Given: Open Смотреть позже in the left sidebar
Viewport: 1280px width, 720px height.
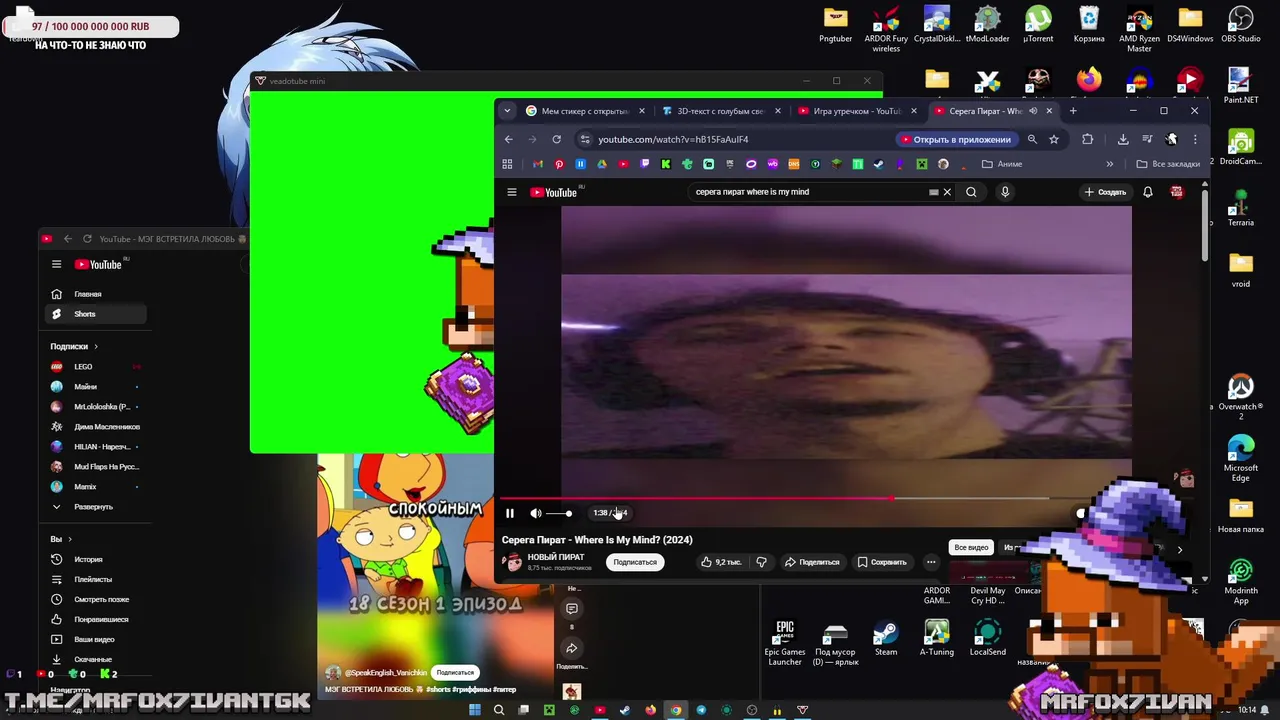Looking at the screenshot, I should (x=96, y=600).
